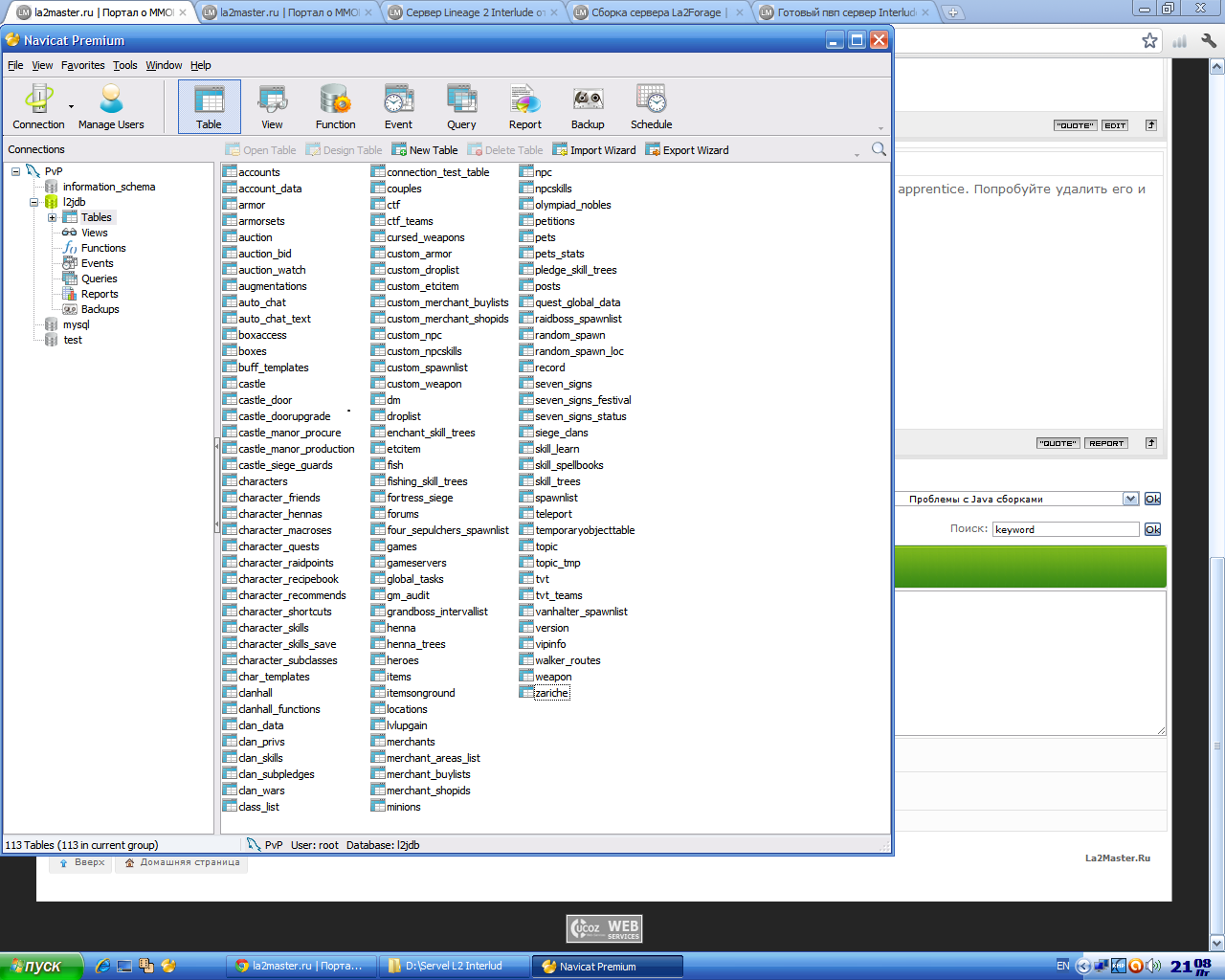Select the Events node in the tree

click(97, 263)
